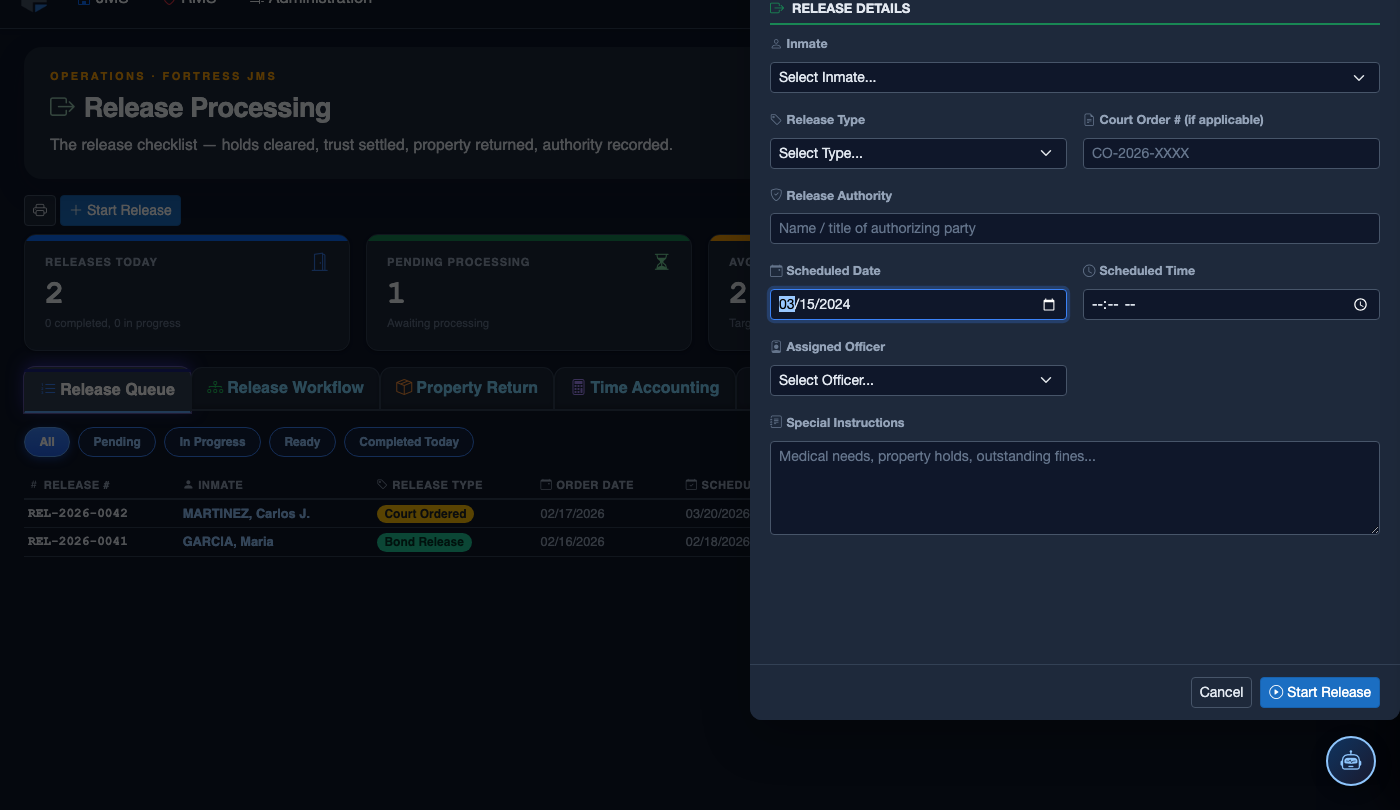Open inmate GARCIA, Maria

(x=228, y=542)
